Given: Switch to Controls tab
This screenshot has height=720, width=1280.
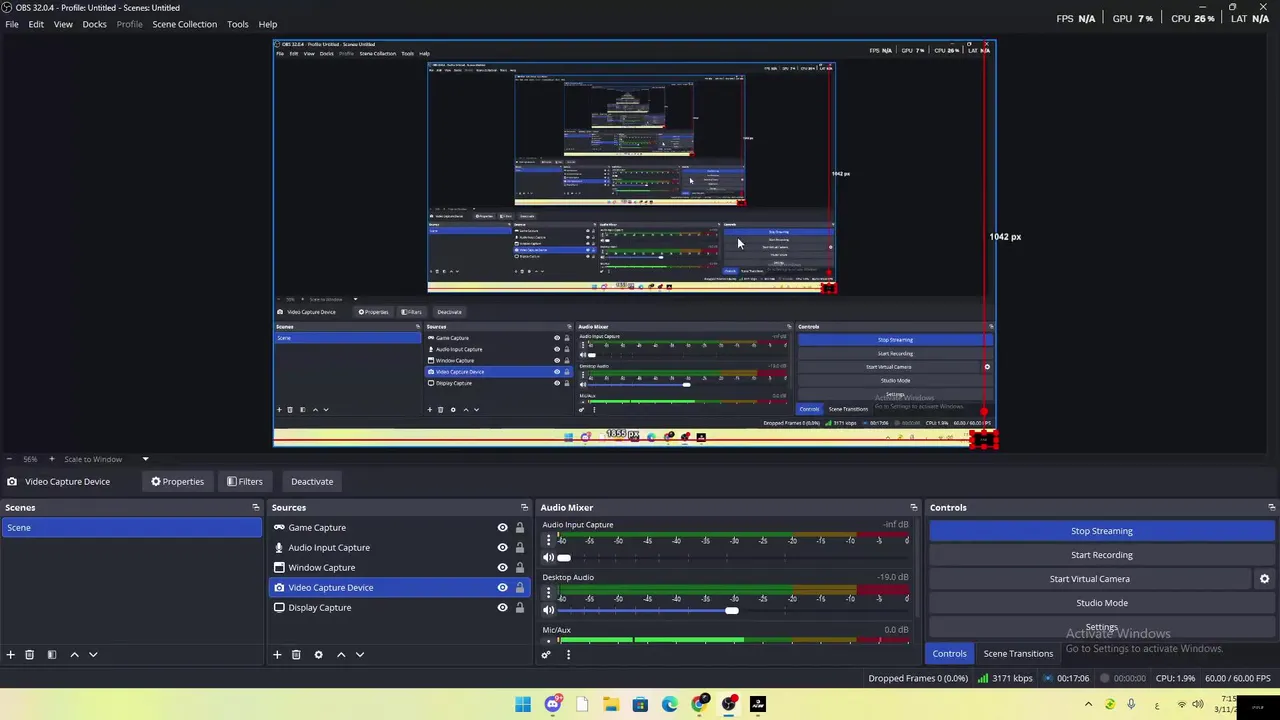Looking at the screenshot, I should (x=949, y=654).
